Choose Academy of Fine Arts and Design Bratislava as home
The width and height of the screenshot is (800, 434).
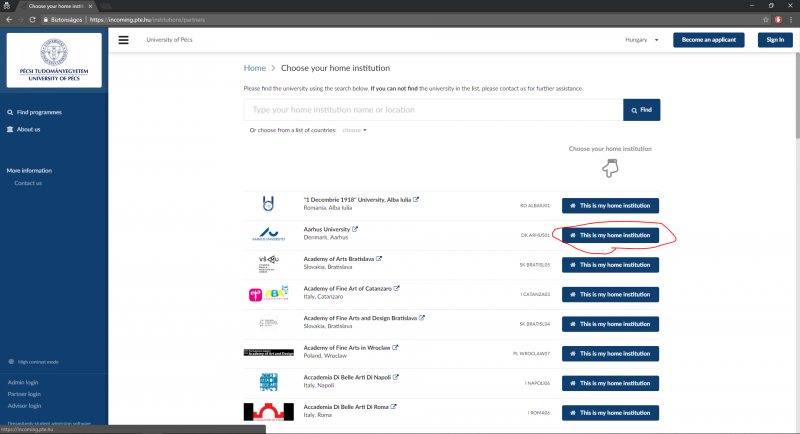click(x=610, y=324)
